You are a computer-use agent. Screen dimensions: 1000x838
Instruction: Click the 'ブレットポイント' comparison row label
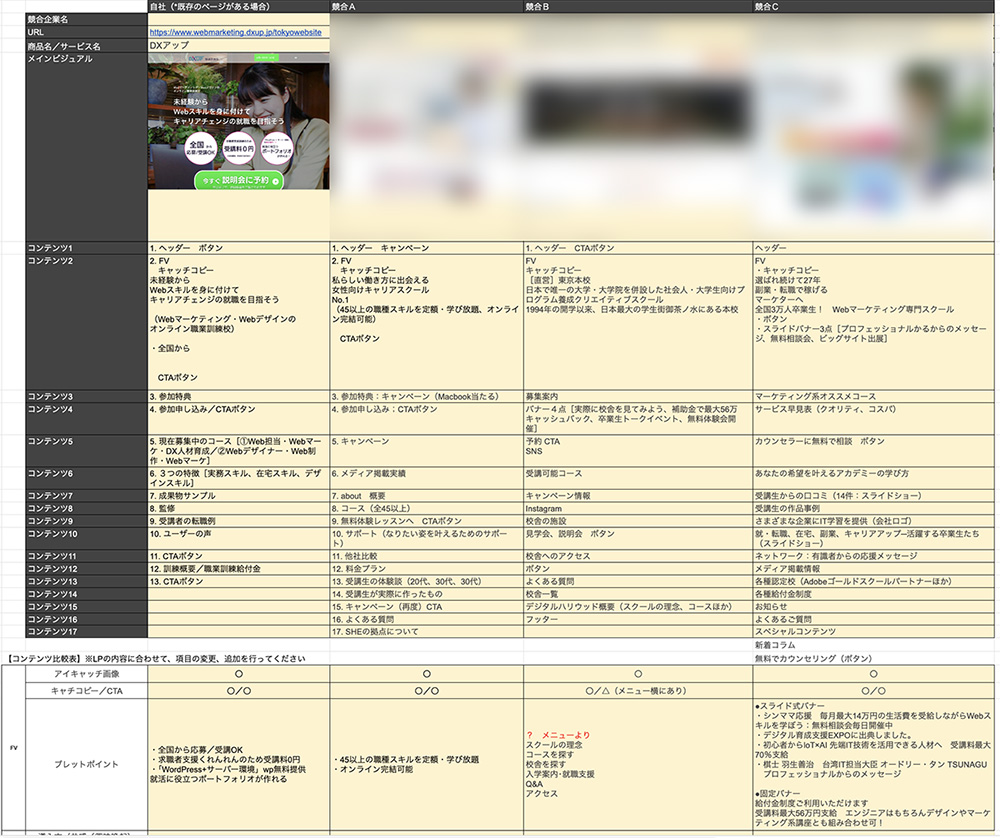(87, 764)
